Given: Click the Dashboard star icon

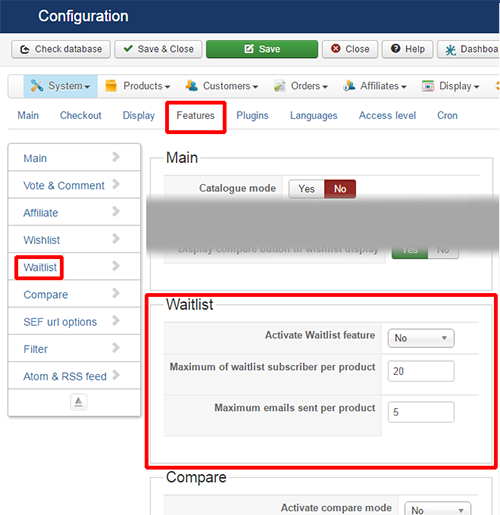Looking at the screenshot, I should (450, 50).
